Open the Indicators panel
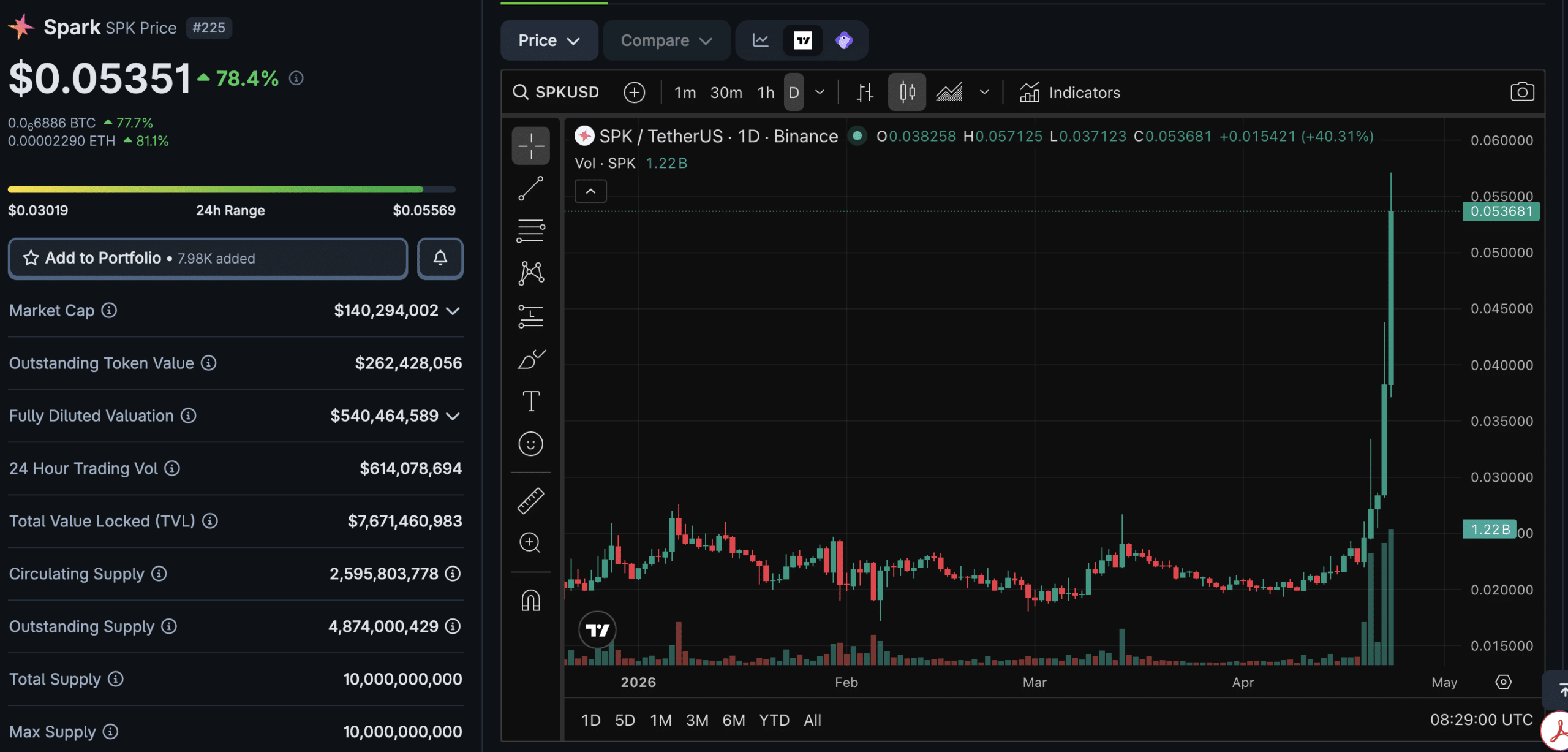Image resolution: width=1568 pixels, height=752 pixels. 1070,93
